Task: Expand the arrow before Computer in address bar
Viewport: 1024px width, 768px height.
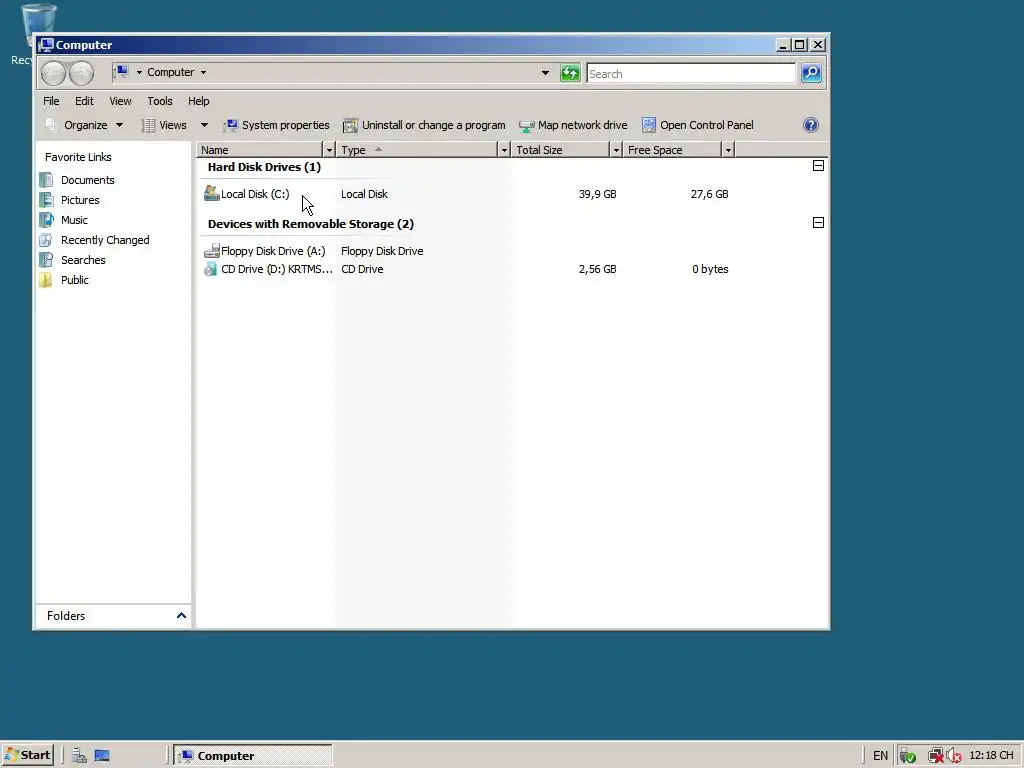Action: 139,72
